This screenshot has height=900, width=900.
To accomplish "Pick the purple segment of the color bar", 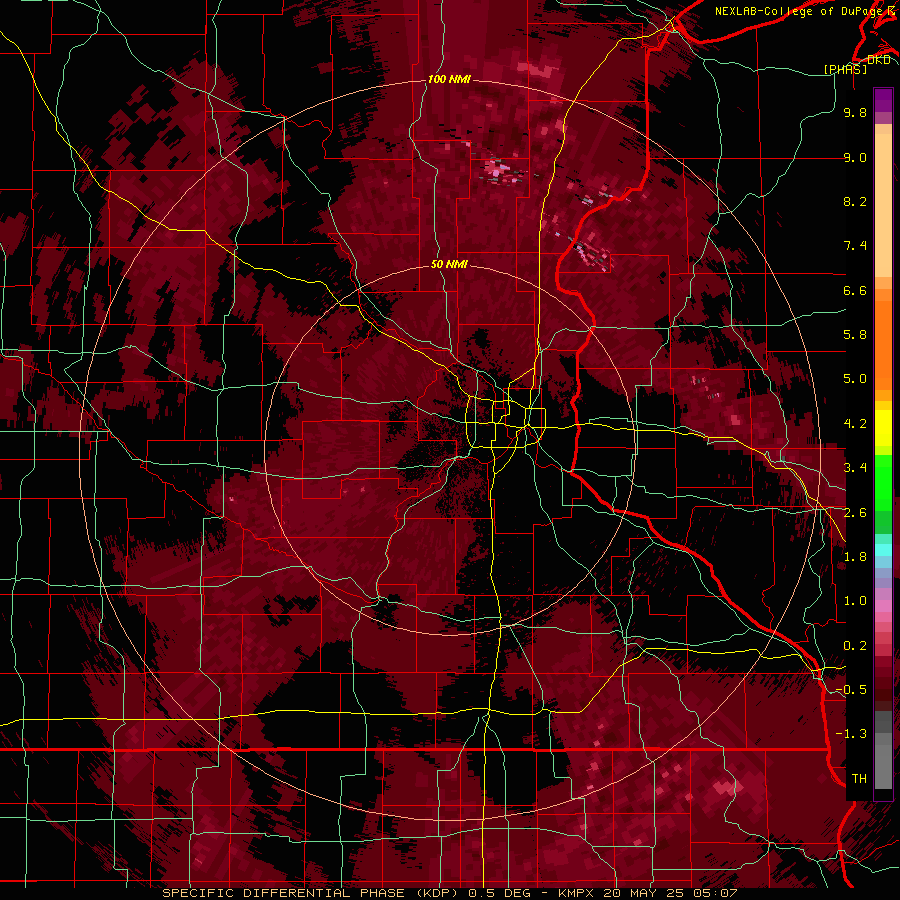I will 883,100.
